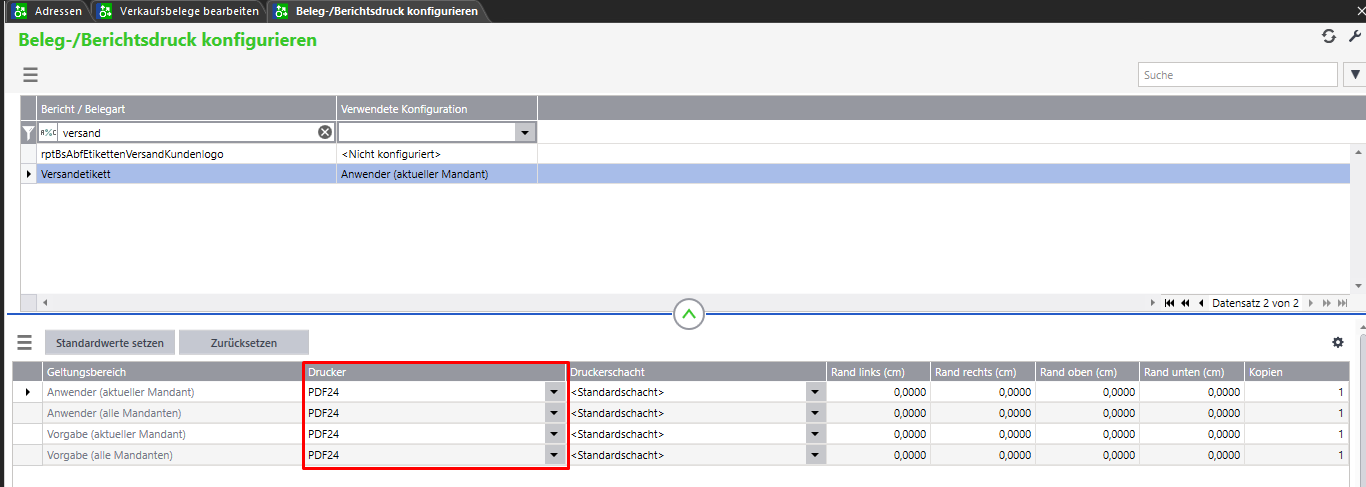Collapse the panel with green chevron
The width and height of the screenshot is (1366, 487).
click(689, 314)
